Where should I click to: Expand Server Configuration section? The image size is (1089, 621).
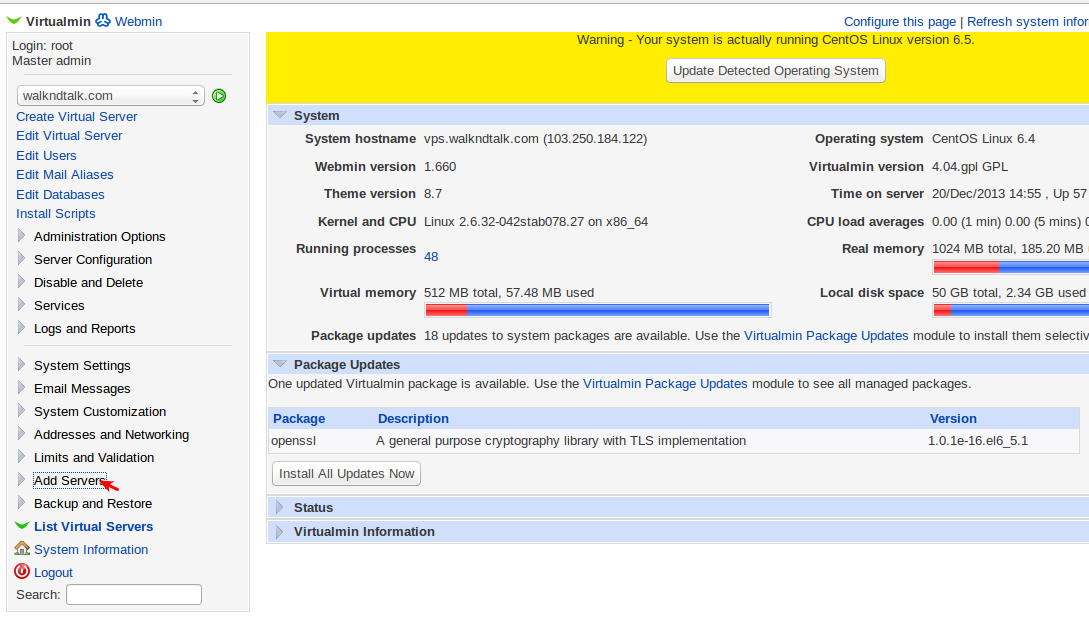tap(92, 259)
